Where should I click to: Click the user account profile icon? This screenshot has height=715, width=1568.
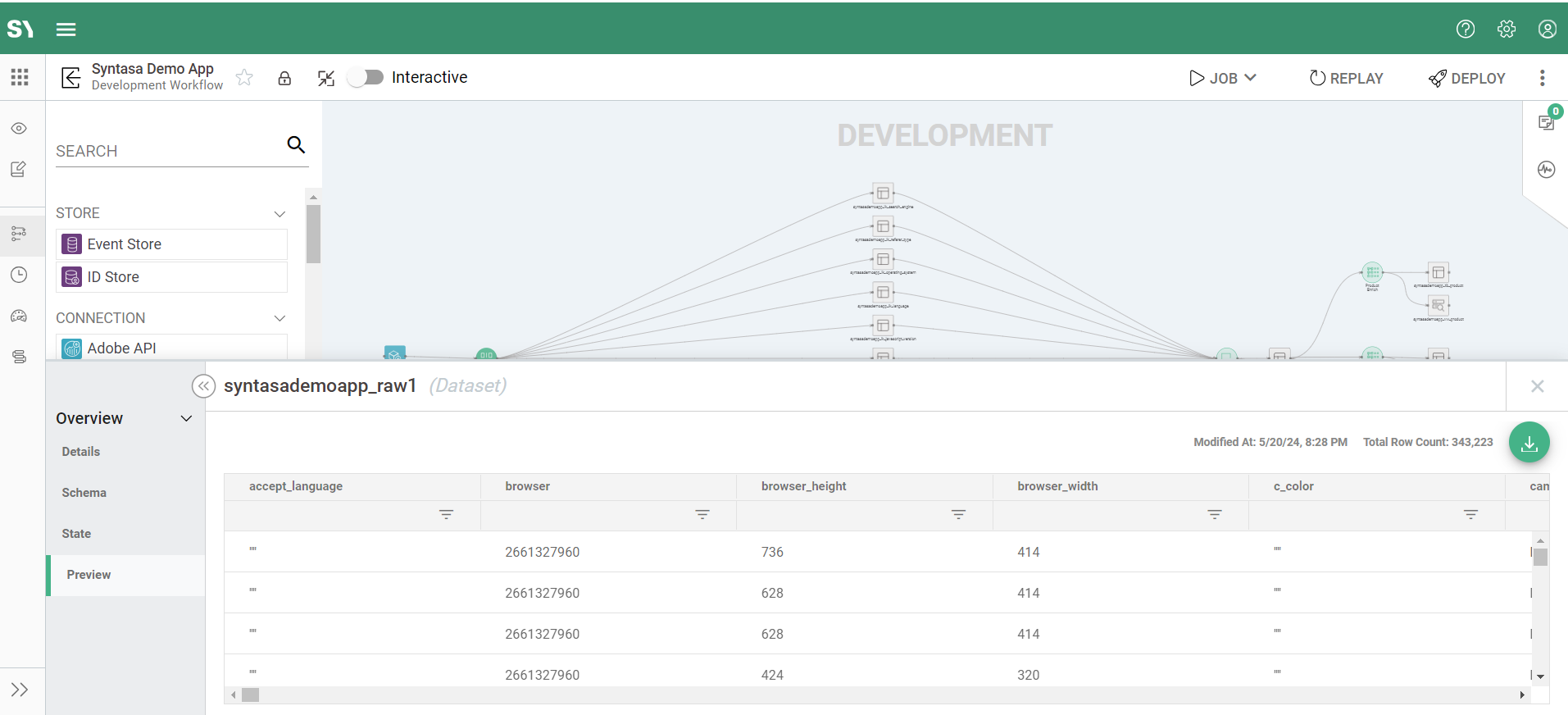[1547, 30]
